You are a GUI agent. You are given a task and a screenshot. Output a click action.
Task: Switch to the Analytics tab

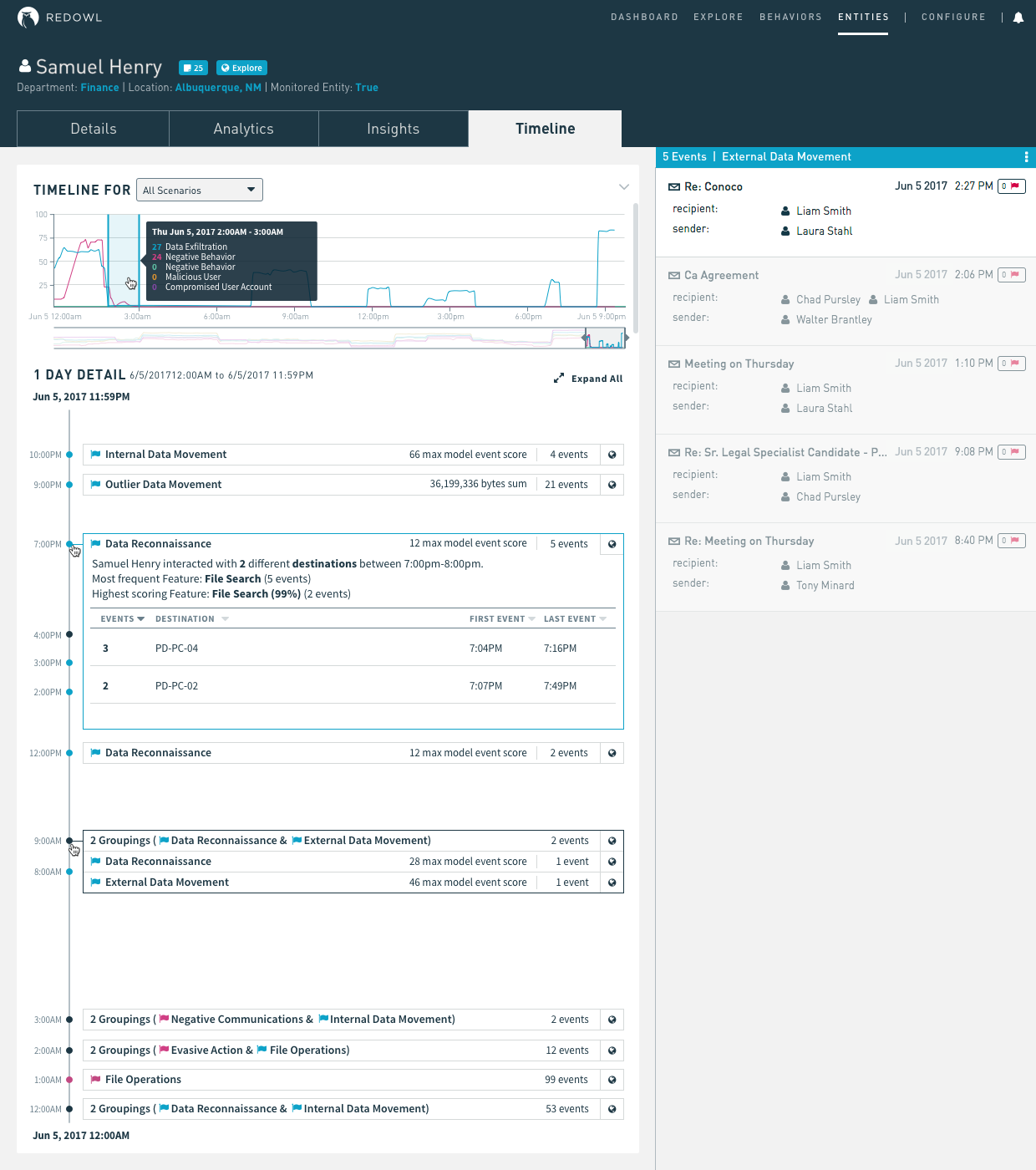pyautogui.click(x=243, y=129)
